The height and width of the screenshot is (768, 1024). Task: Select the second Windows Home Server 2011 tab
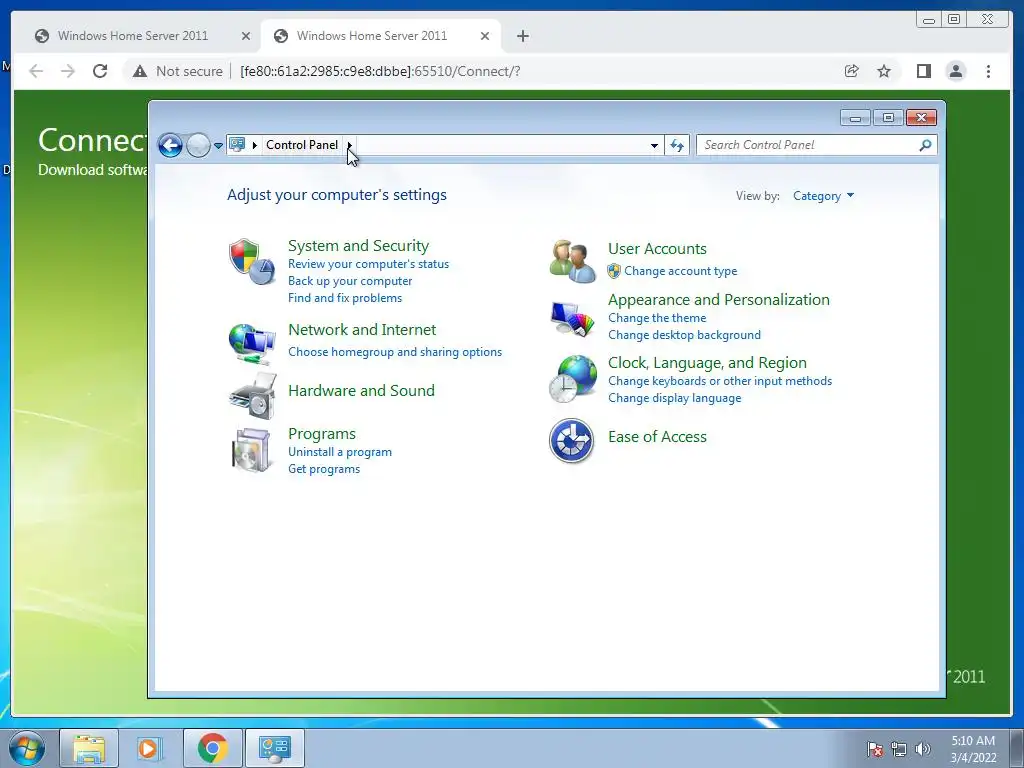[372, 36]
